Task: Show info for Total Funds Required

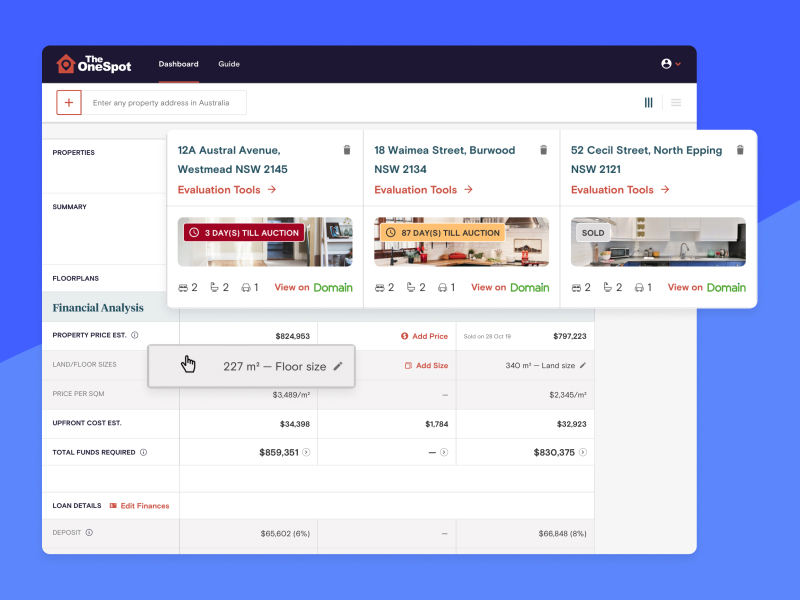Action: [143, 453]
